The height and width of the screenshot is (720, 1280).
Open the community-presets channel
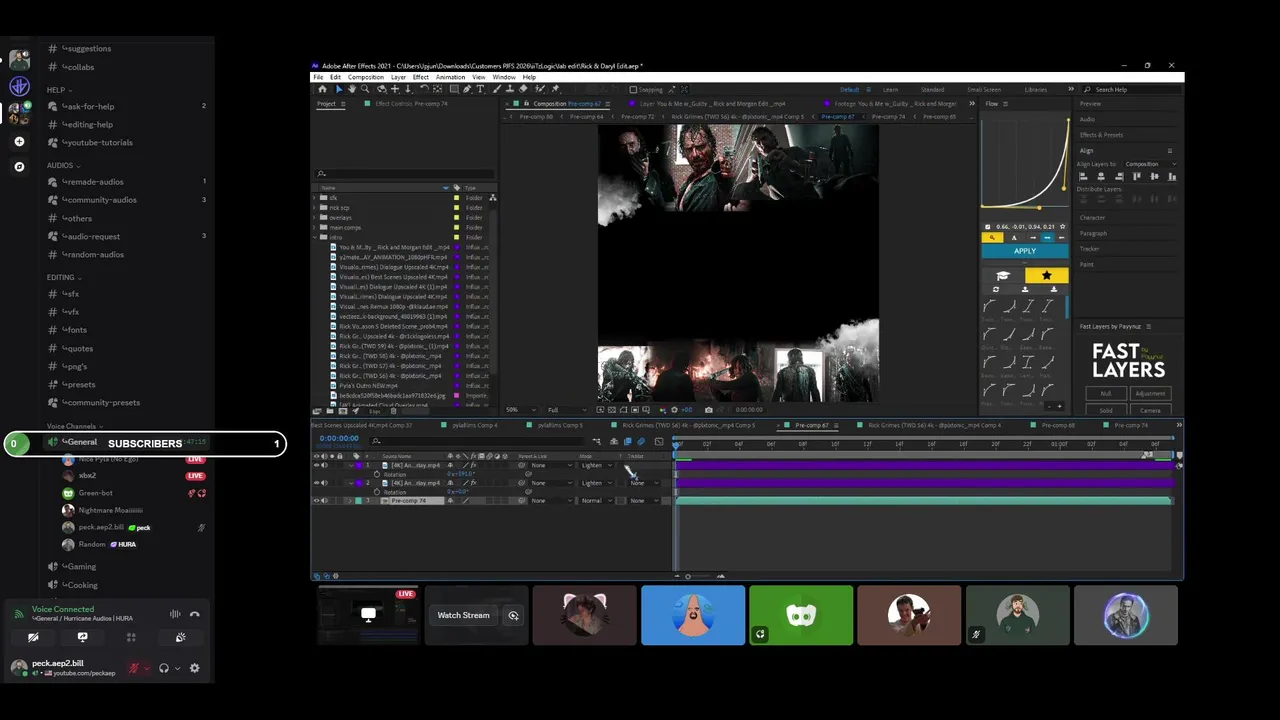coord(101,402)
